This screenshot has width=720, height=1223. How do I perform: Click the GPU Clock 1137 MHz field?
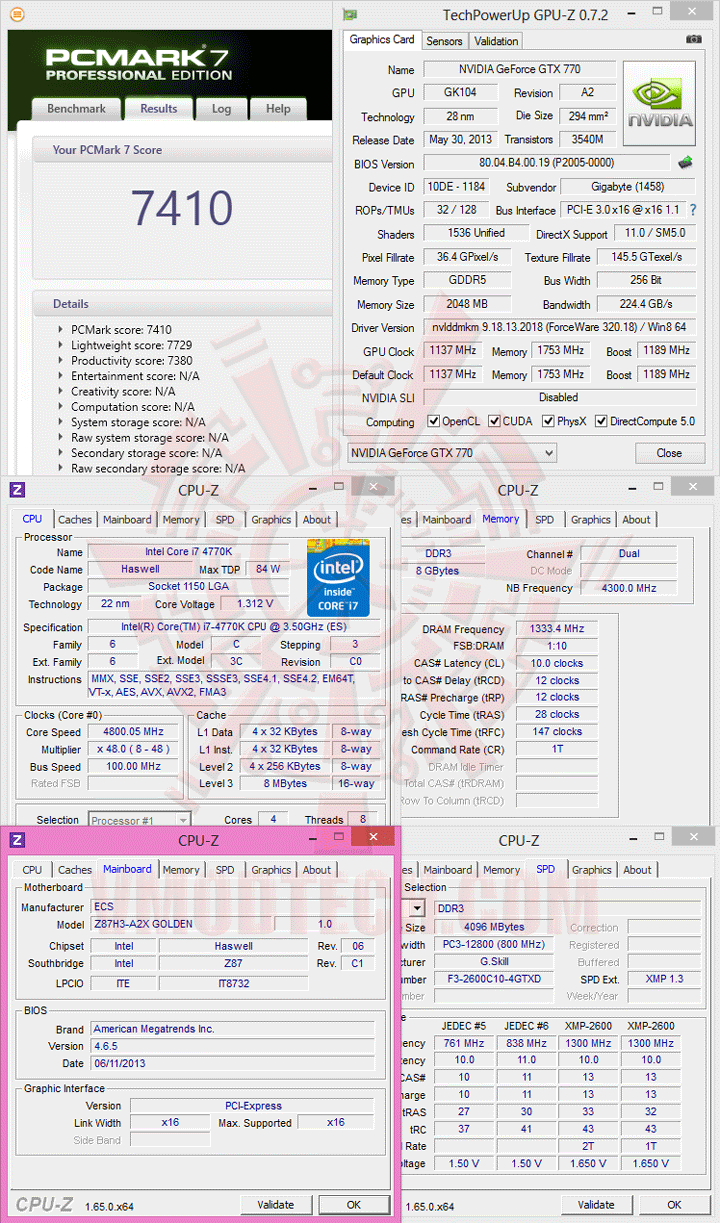[452, 351]
